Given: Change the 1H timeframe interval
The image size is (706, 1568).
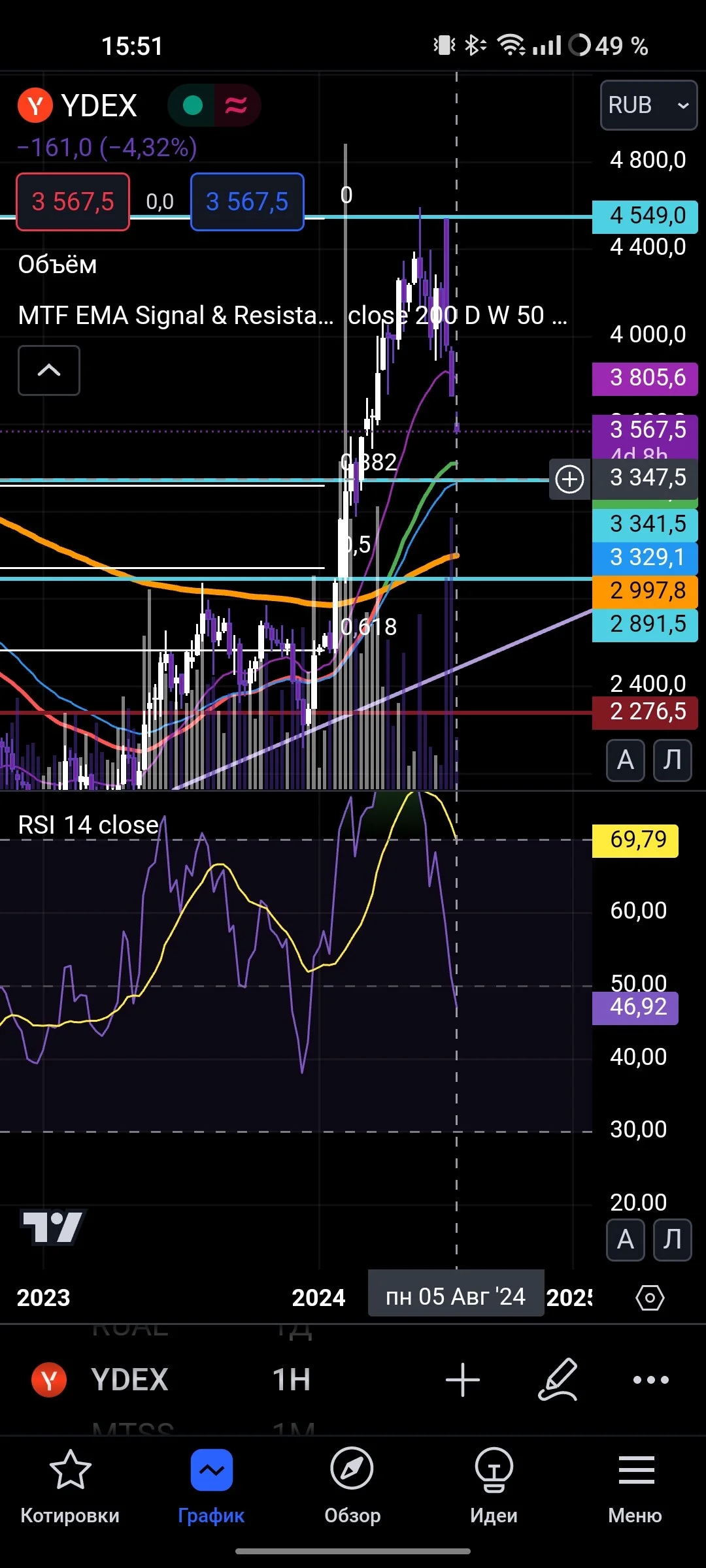Looking at the screenshot, I should 292,1380.
